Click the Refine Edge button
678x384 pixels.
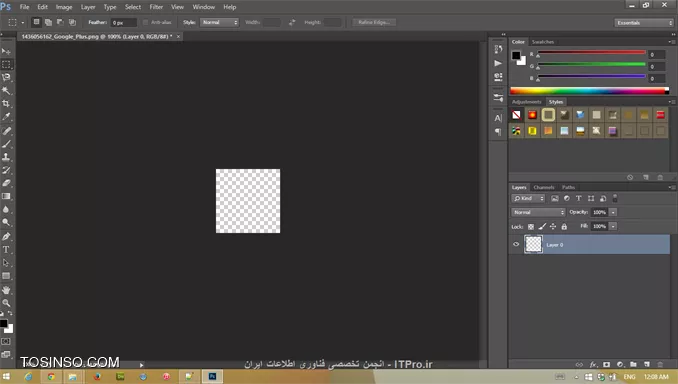(374, 22)
